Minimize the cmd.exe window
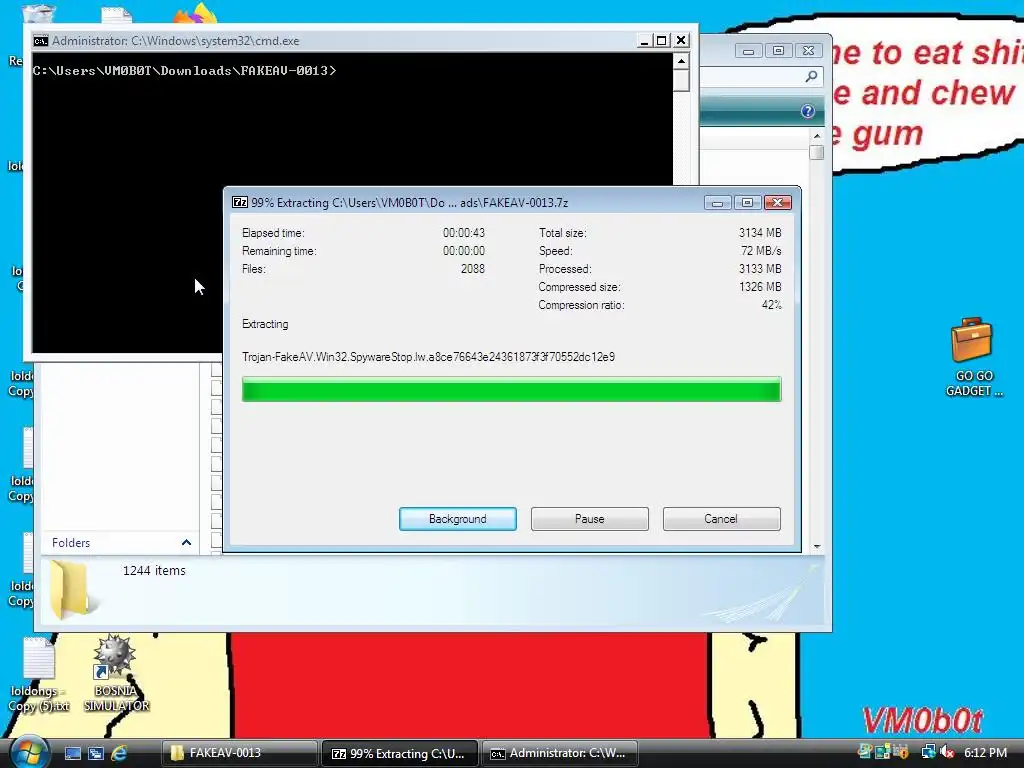 tap(644, 40)
